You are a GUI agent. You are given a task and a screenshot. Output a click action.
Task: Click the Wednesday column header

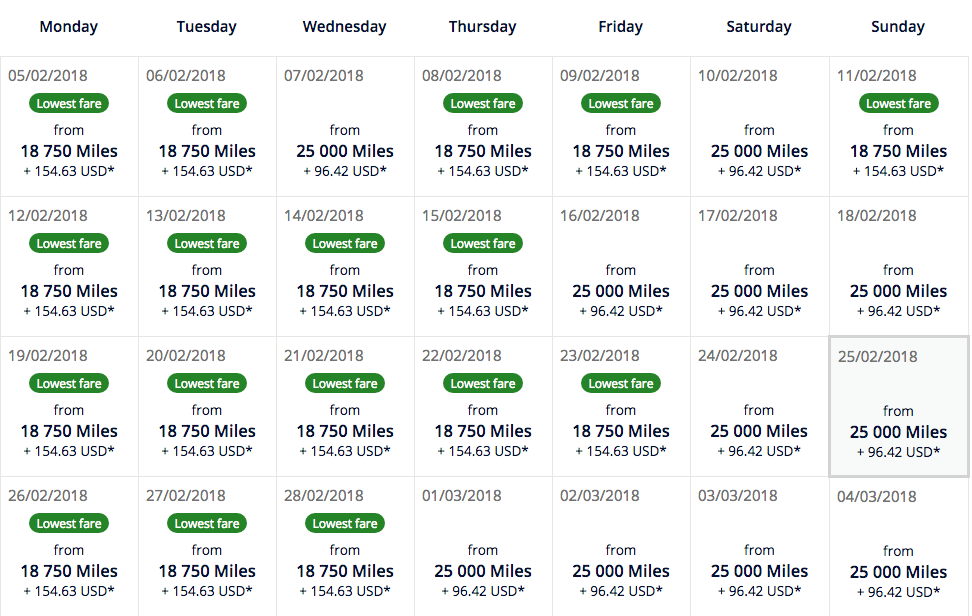click(345, 27)
